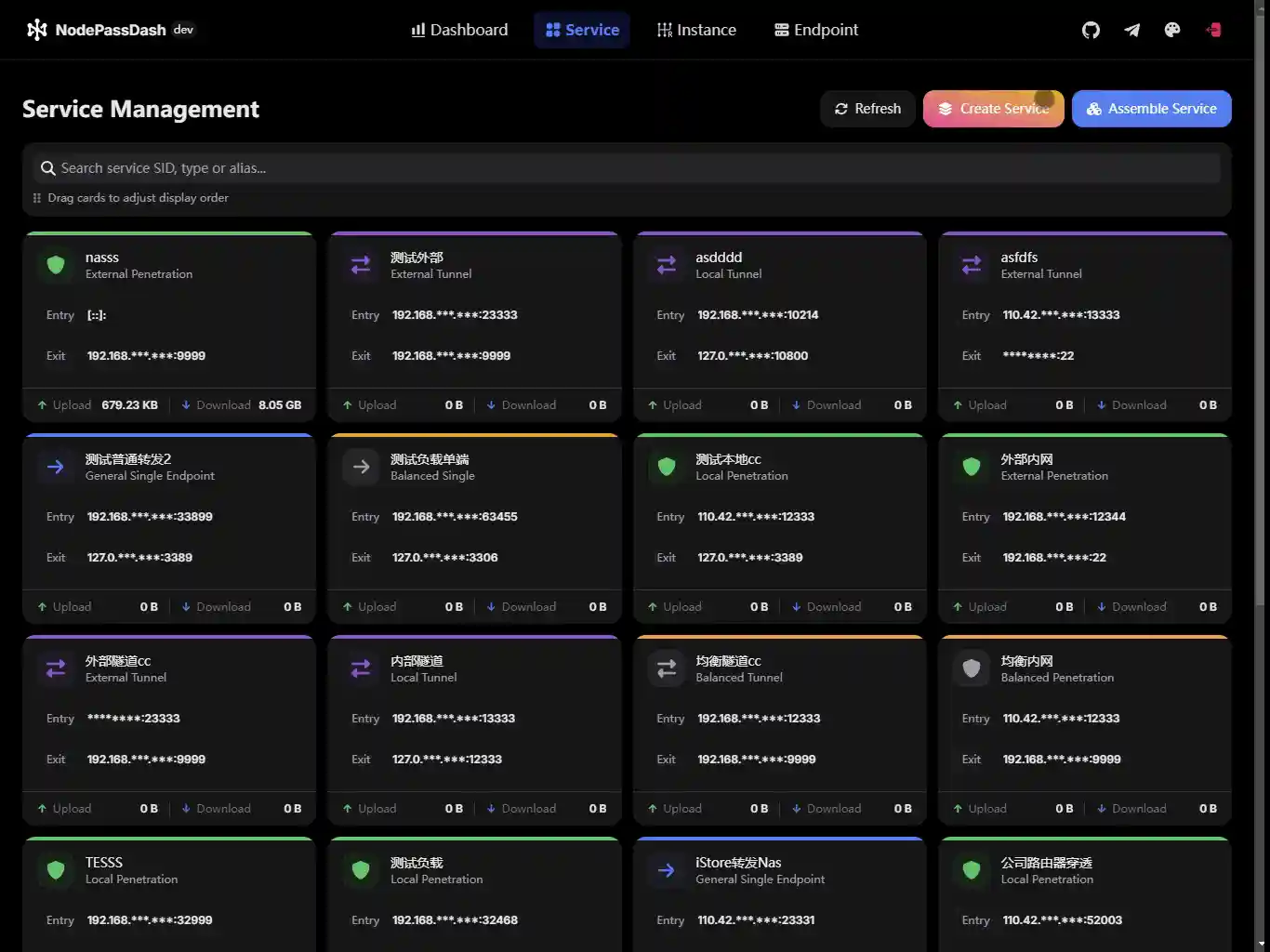The height and width of the screenshot is (952, 1270).
Task: Click the tunnel arrows icon on asdddd card
Action: [667, 265]
